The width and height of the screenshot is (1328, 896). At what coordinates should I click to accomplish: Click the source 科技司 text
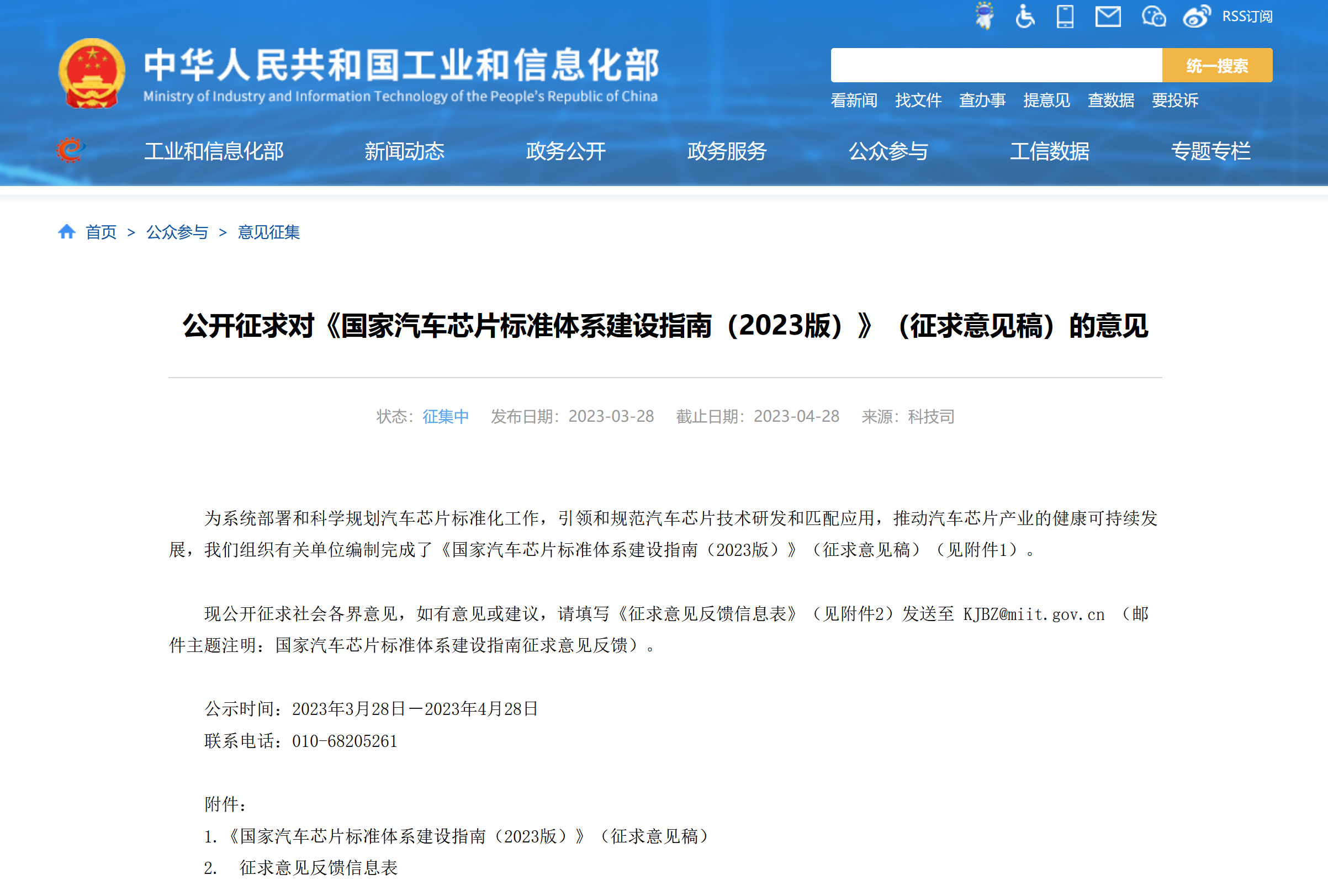point(932,417)
